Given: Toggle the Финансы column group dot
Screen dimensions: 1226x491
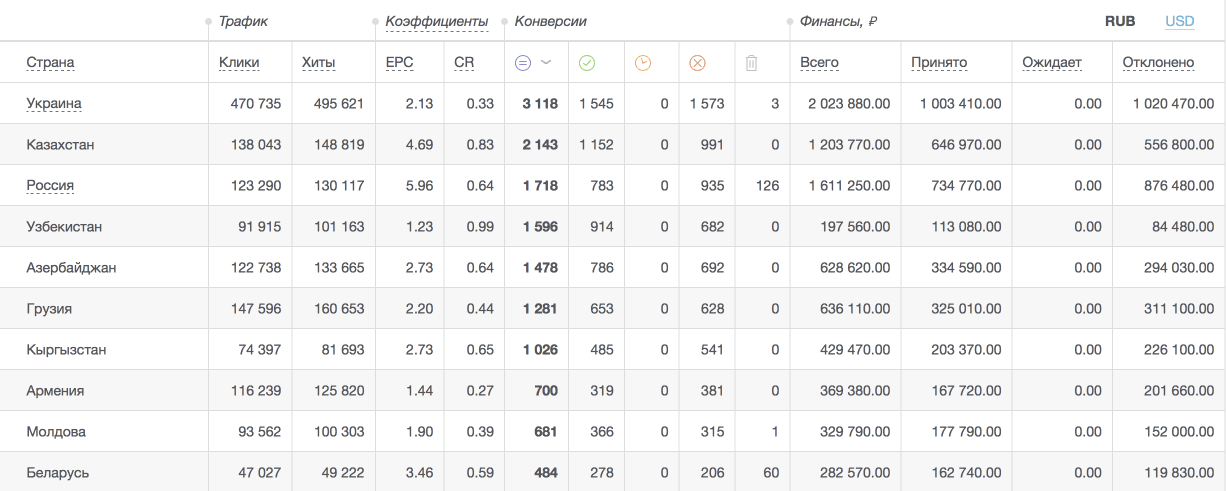Looking at the screenshot, I should point(790,22).
